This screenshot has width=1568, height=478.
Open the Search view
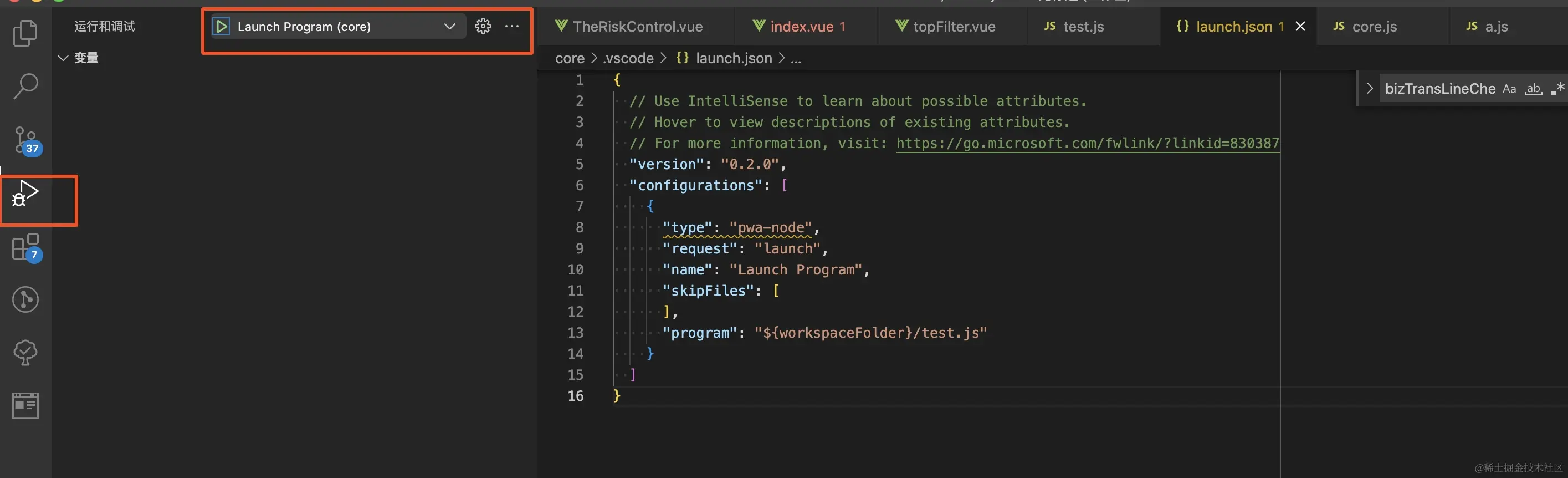[25, 86]
